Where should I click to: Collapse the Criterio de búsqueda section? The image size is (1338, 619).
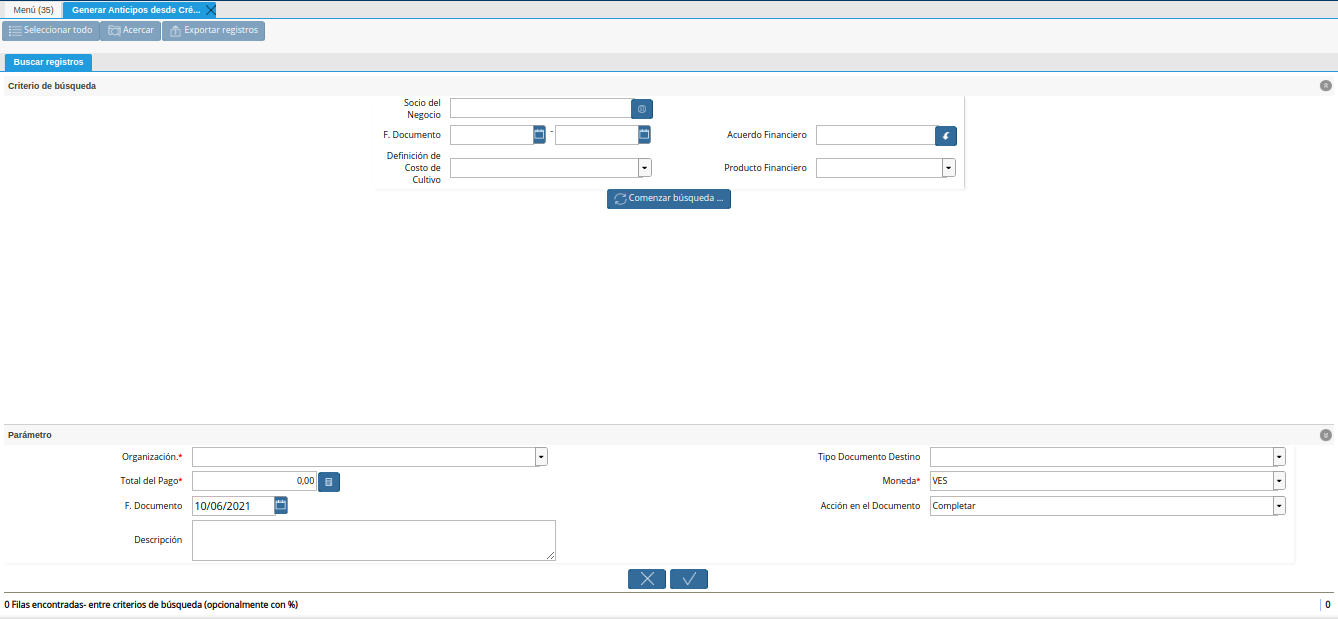click(1326, 86)
